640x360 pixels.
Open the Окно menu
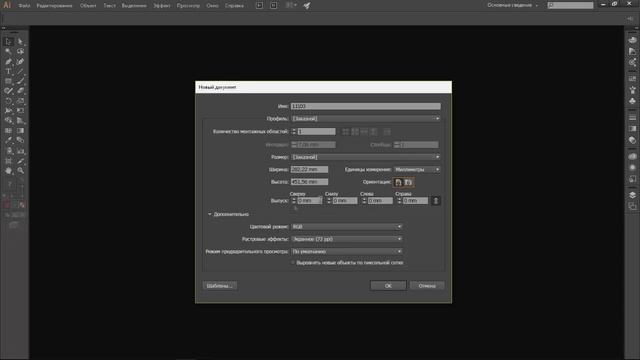click(212, 6)
